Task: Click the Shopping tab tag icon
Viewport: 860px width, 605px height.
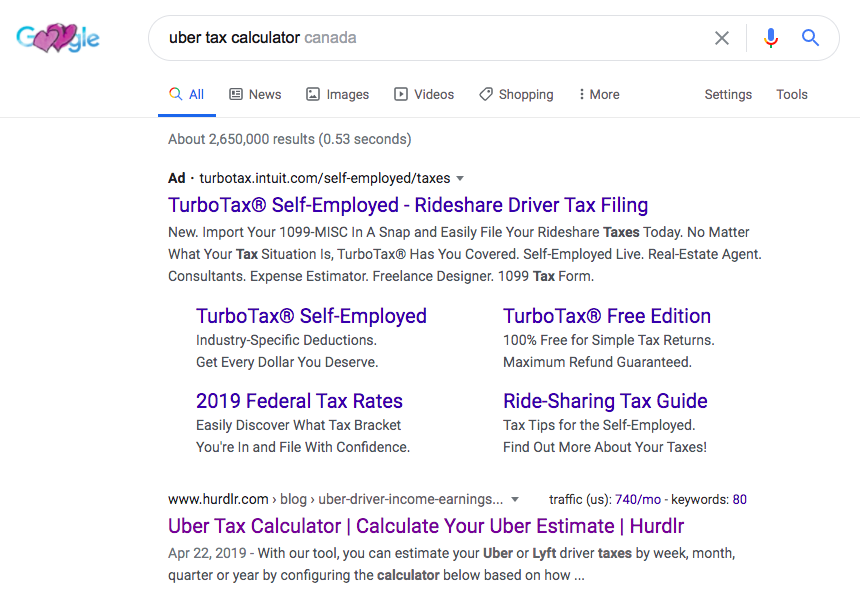Action: [x=485, y=94]
